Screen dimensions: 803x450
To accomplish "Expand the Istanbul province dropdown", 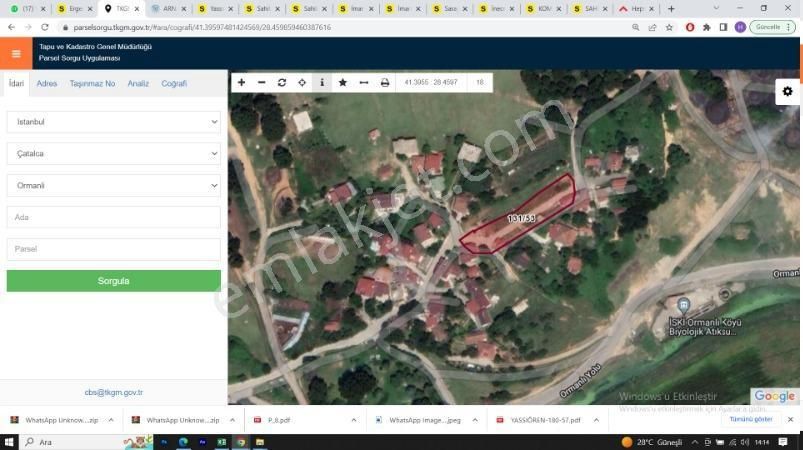I will [x=114, y=122].
